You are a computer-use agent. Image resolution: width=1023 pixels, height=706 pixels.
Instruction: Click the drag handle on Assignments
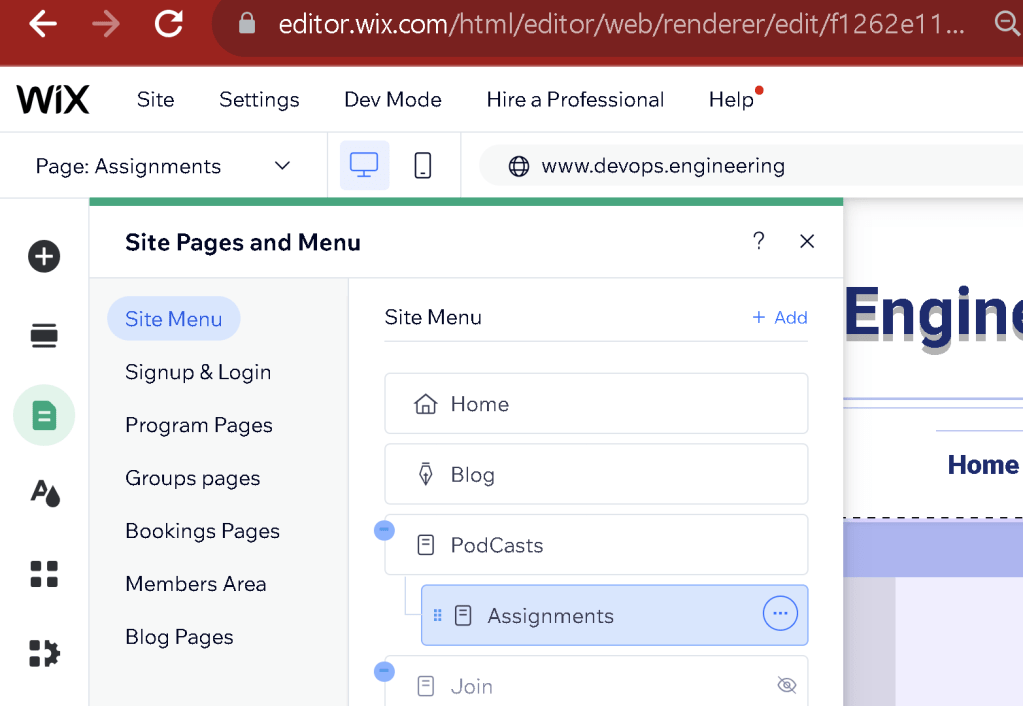tap(438, 615)
